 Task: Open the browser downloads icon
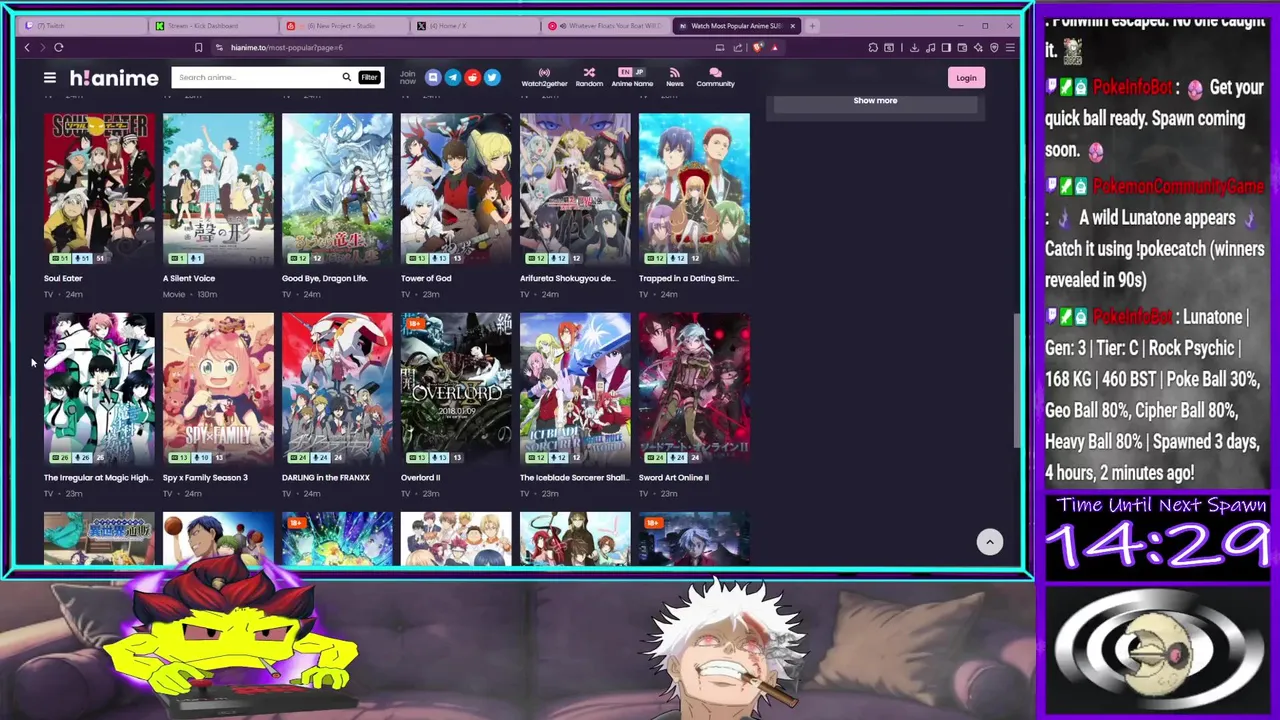(914, 47)
